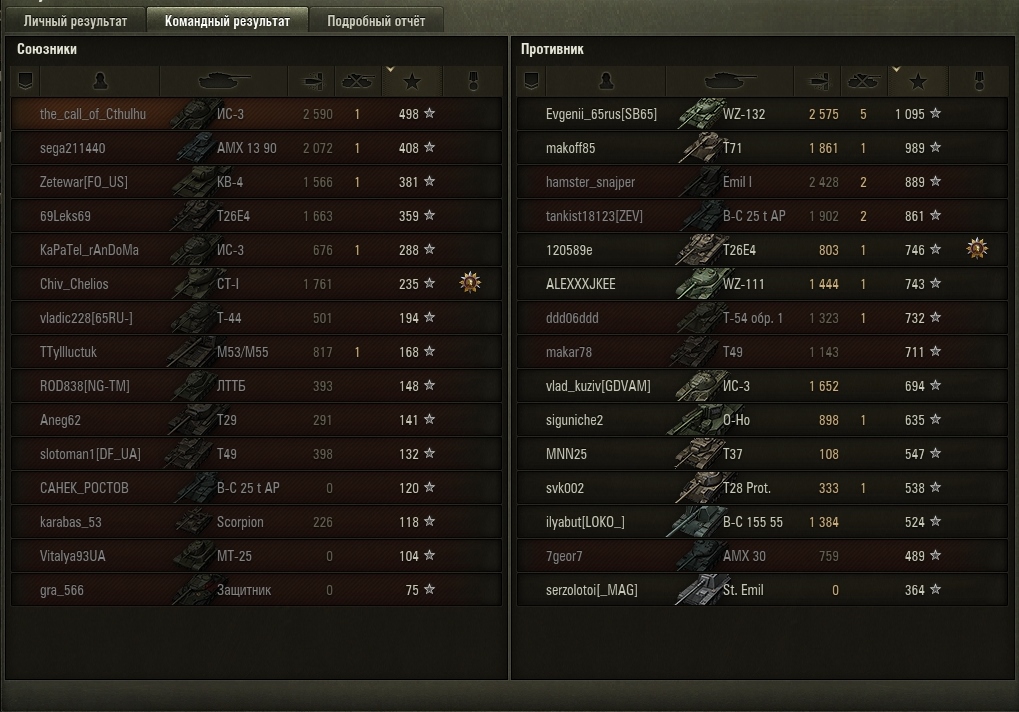Select Командный результат tab

(227, 21)
